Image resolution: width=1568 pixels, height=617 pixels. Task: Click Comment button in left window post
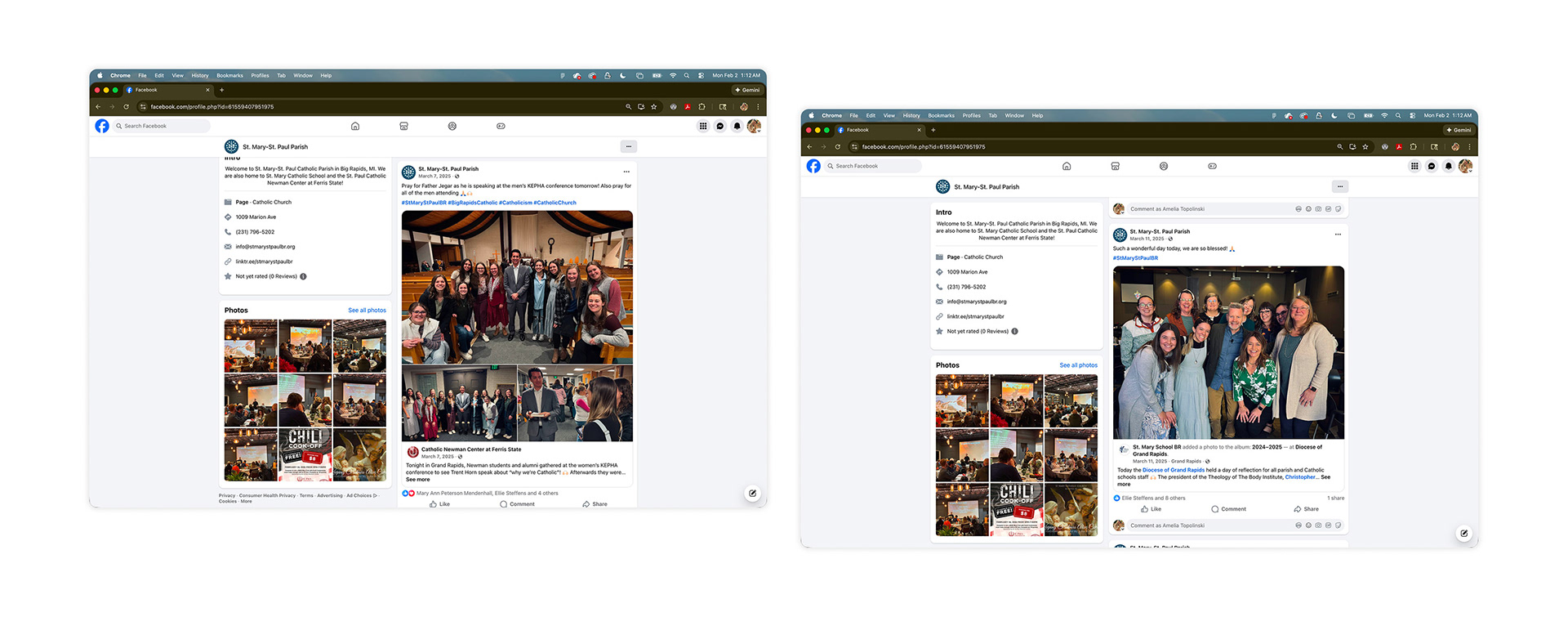(x=517, y=504)
